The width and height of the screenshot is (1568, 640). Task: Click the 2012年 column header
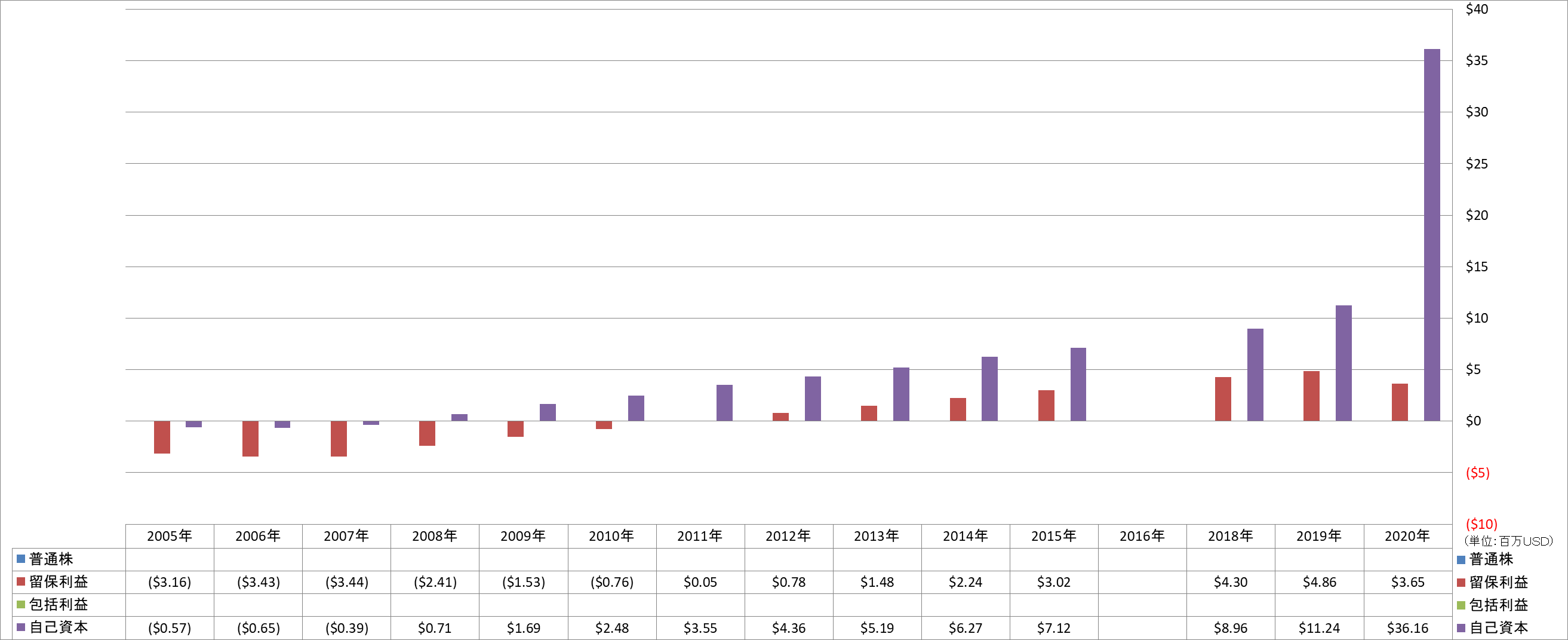788,536
